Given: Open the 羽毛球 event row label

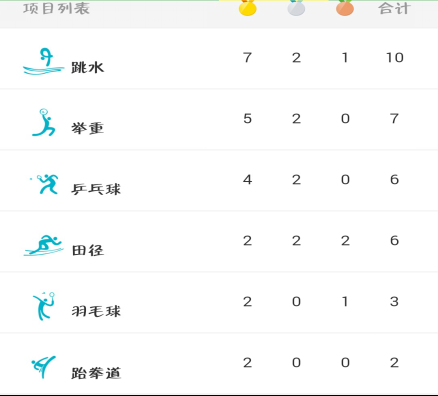Looking at the screenshot, I should click(96, 311).
